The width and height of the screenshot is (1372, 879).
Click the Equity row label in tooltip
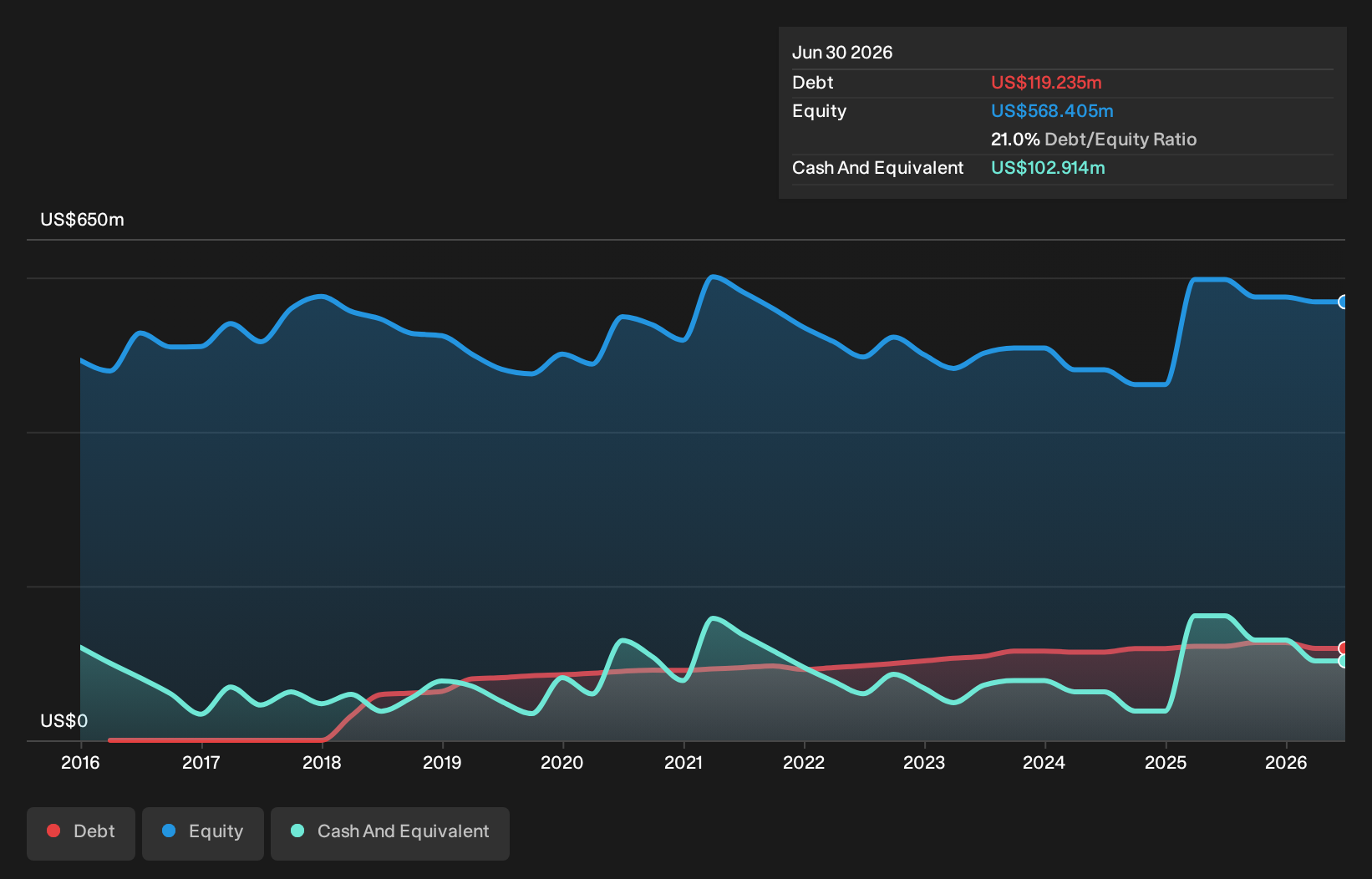[x=819, y=111]
